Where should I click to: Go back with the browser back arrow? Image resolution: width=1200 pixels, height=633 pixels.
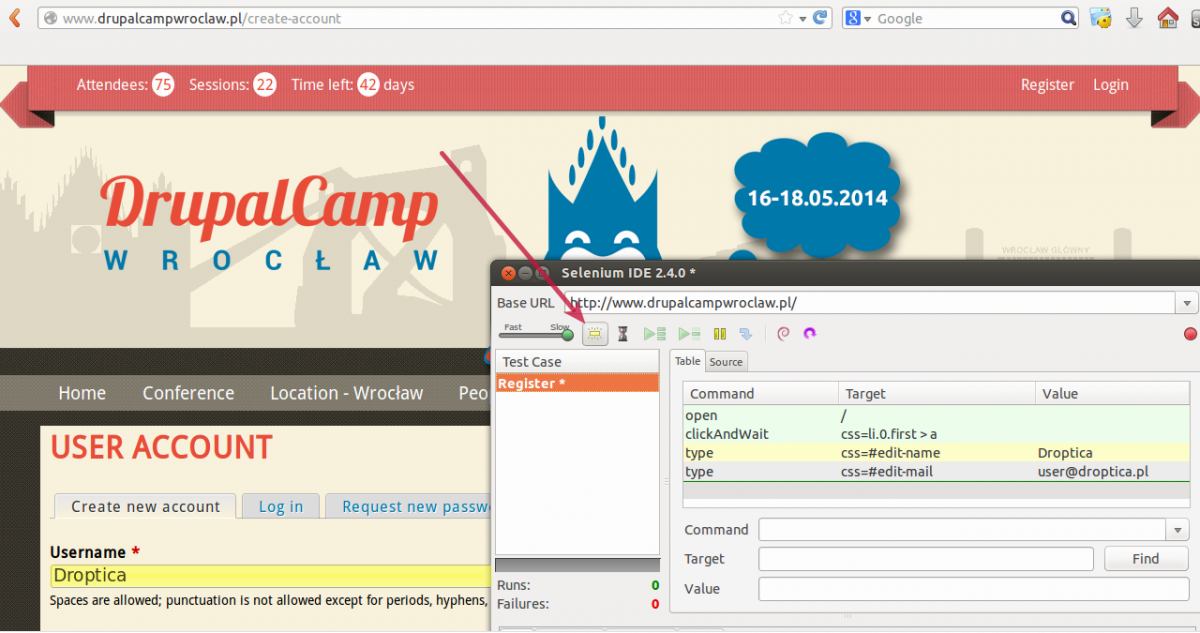coord(14,18)
